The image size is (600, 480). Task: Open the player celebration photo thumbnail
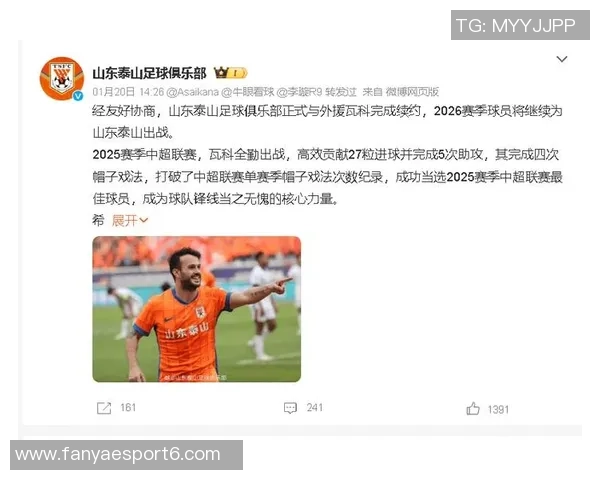point(197,309)
